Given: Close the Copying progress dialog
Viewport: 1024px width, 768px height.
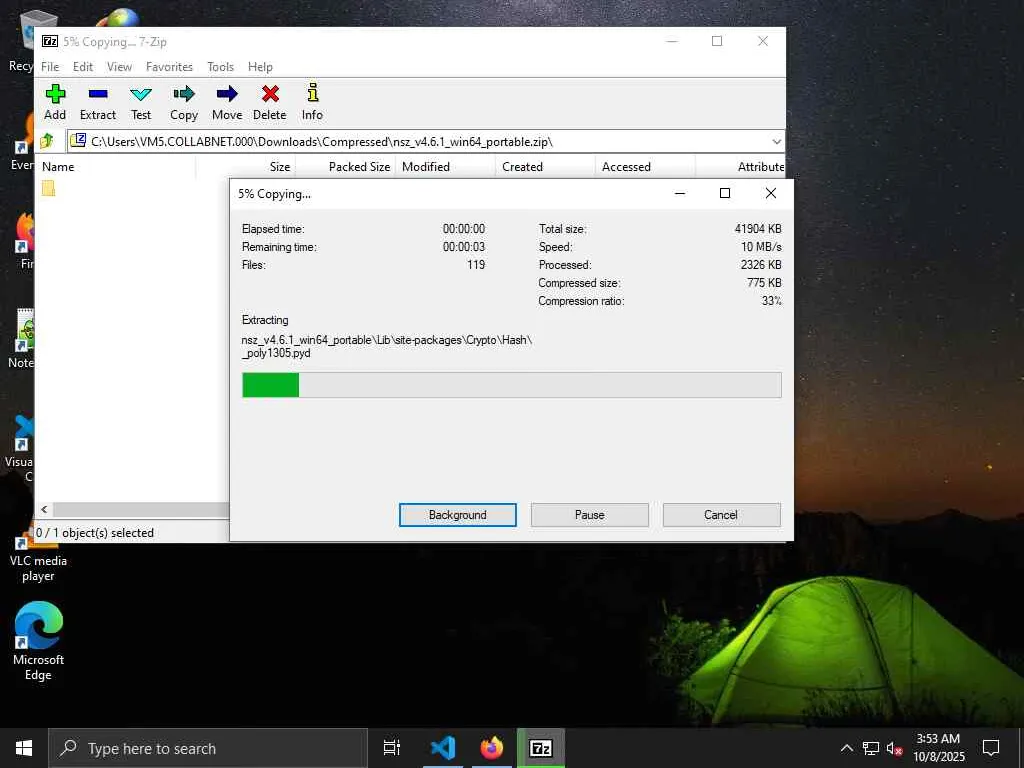Looking at the screenshot, I should tap(771, 193).
